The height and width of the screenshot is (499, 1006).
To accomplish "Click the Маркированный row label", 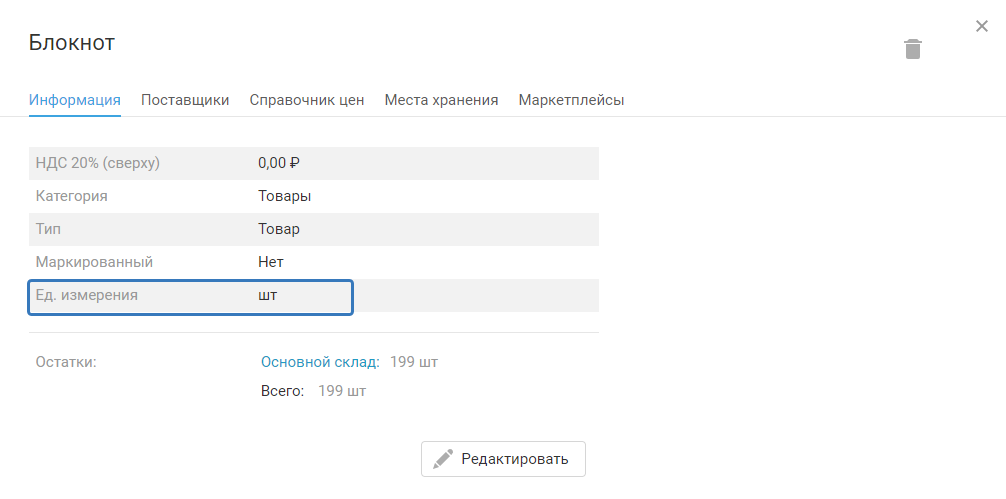I will pos(94,262).
